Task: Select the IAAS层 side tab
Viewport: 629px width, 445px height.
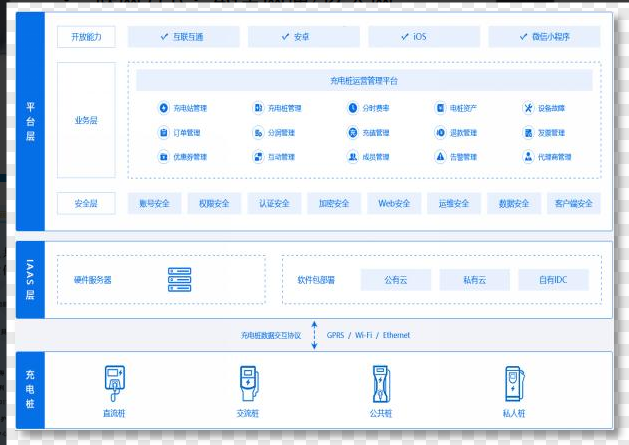Action: click(30, 280)
